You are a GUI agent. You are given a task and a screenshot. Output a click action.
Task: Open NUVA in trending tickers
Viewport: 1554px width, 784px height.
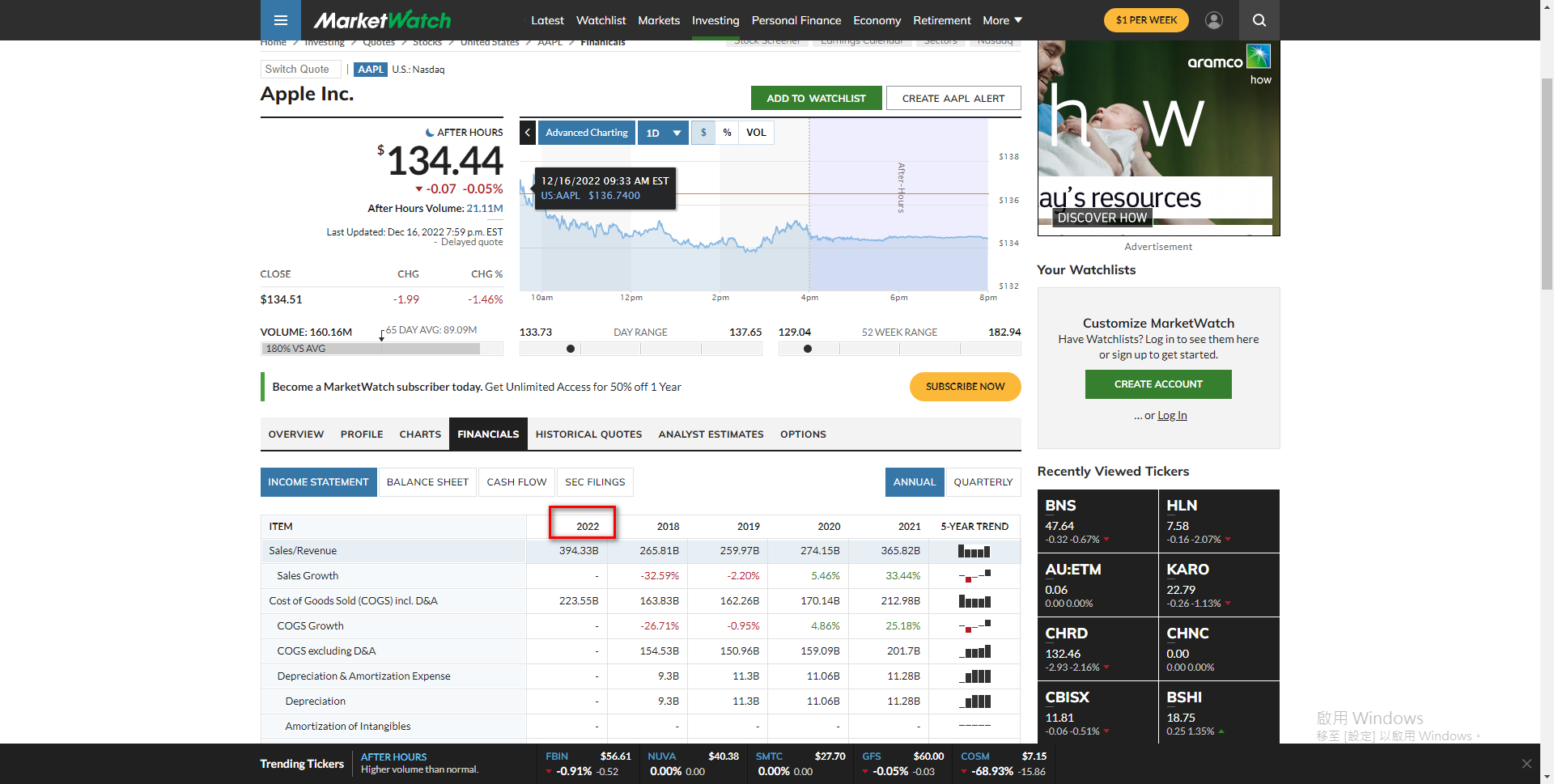(x=694, y=764)
